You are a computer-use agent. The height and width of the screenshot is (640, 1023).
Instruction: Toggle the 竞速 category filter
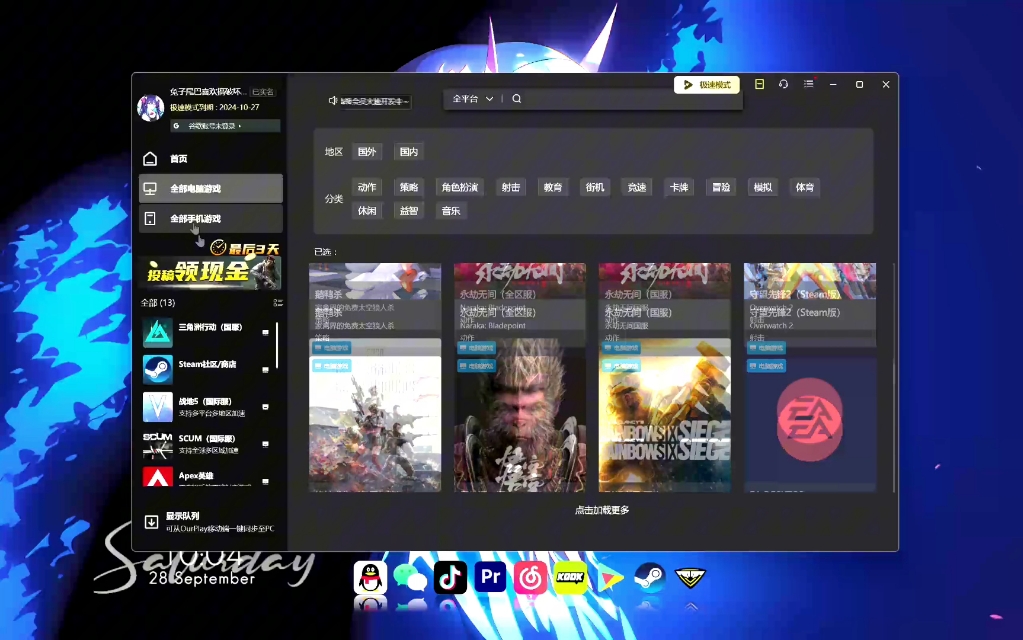637,187
